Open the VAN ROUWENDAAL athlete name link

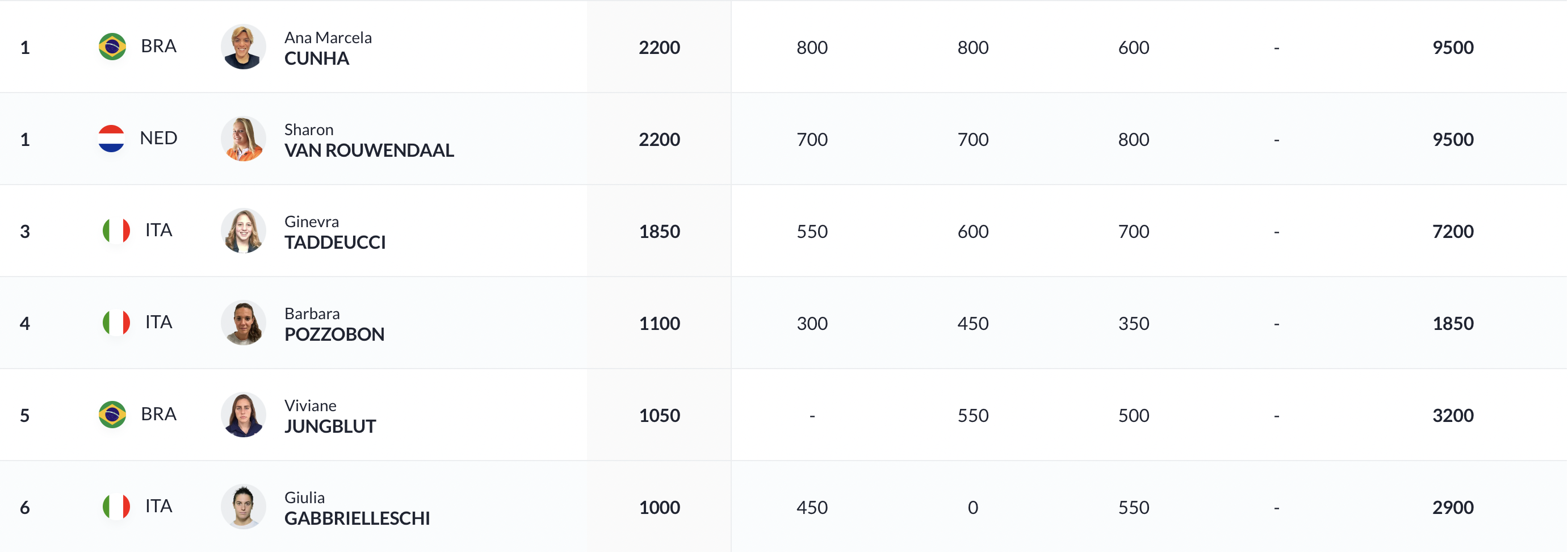pyautogui.click(x=369, y=150)
